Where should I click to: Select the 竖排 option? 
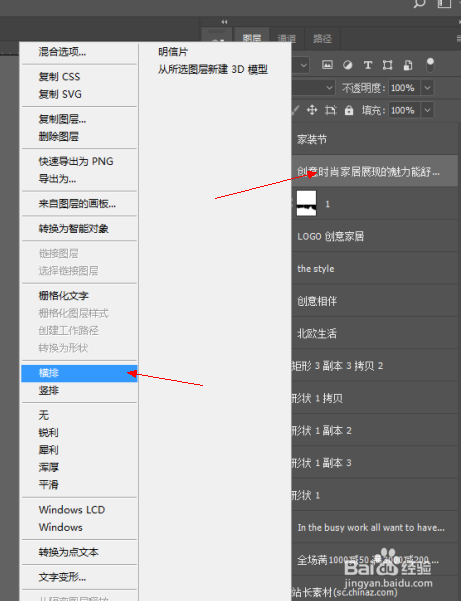(79, 391)
